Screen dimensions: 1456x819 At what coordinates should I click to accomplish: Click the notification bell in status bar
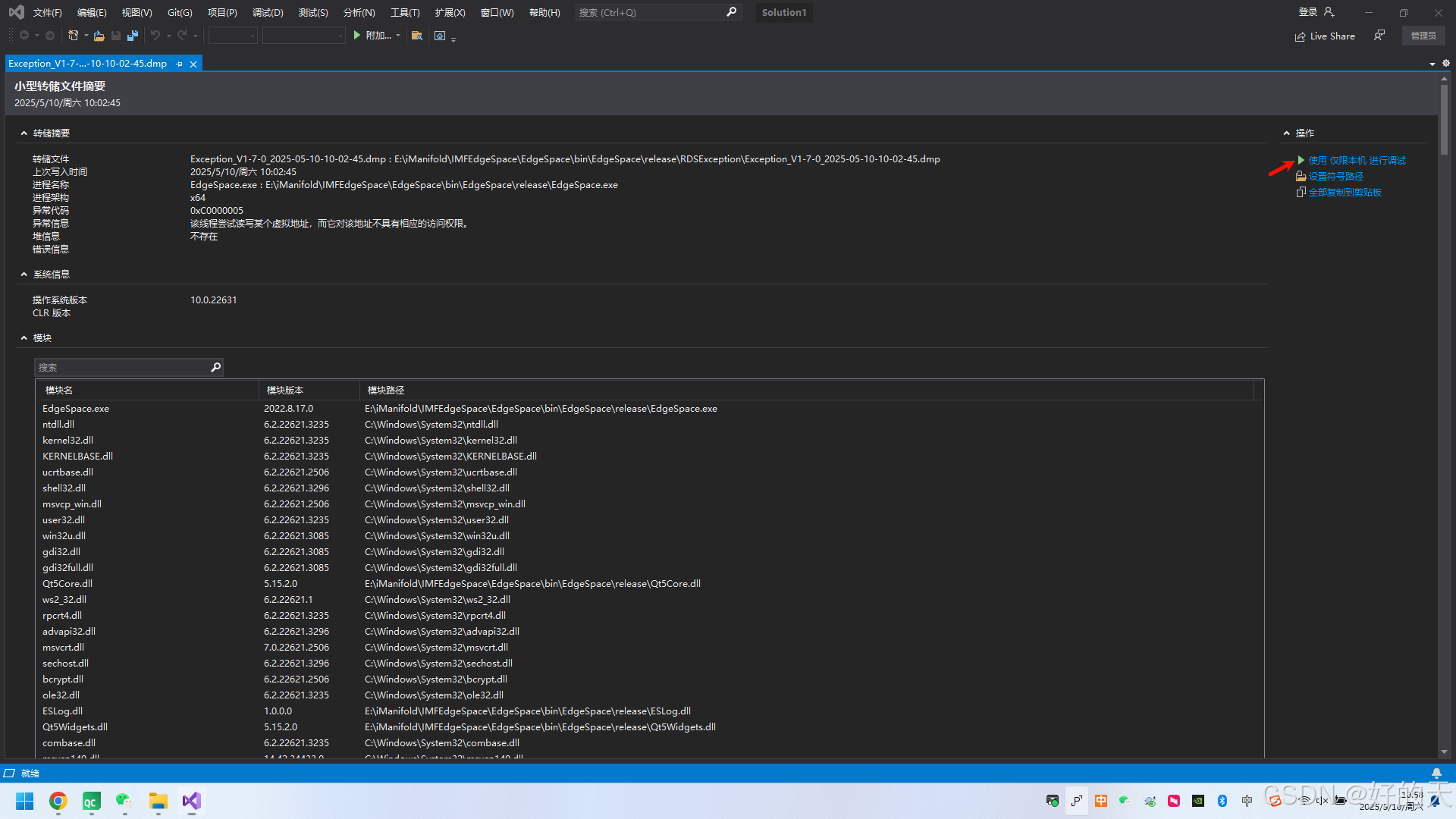(x=1436, y=773)
